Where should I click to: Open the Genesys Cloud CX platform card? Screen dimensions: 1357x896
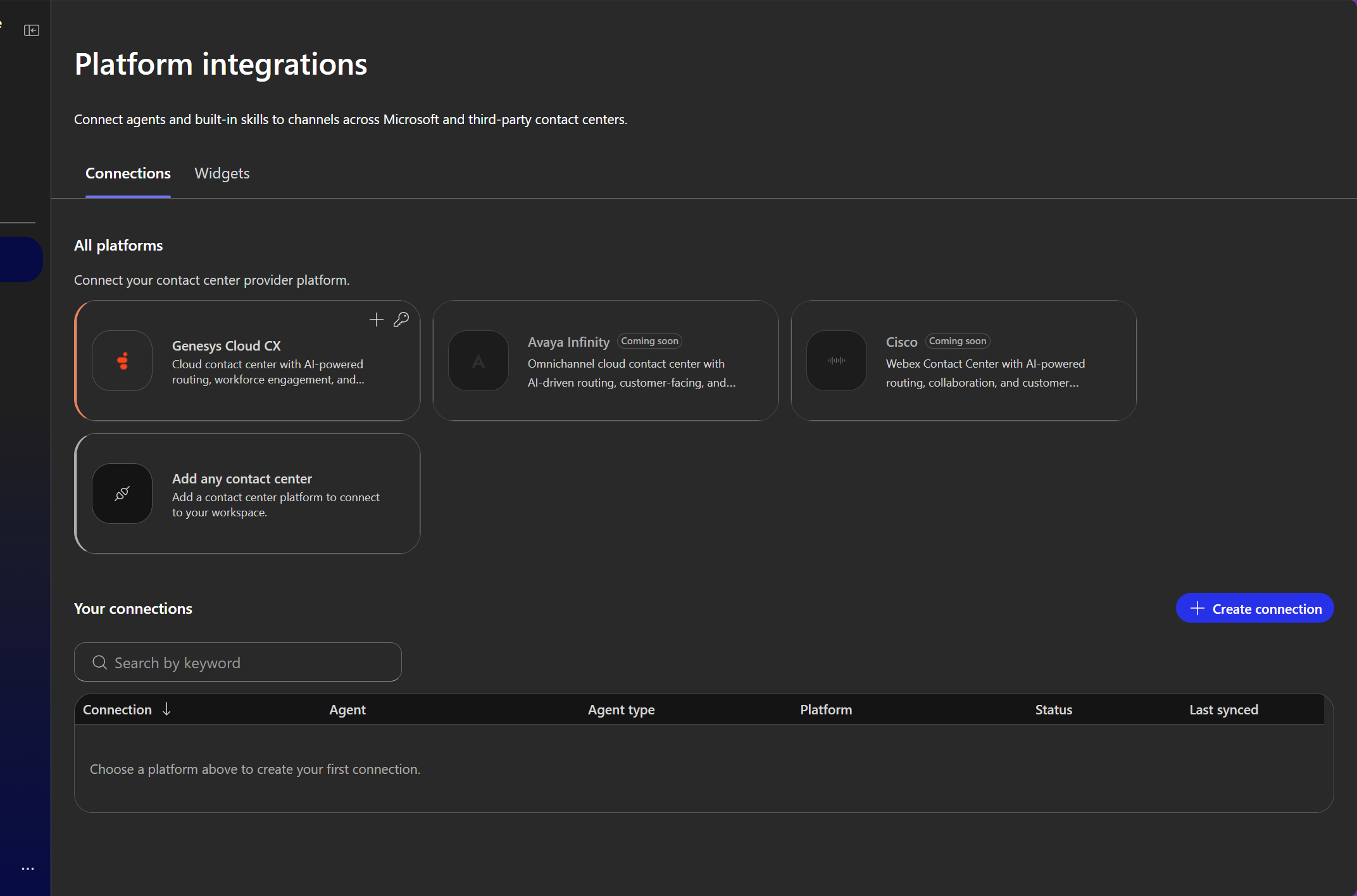pos(247,361)
